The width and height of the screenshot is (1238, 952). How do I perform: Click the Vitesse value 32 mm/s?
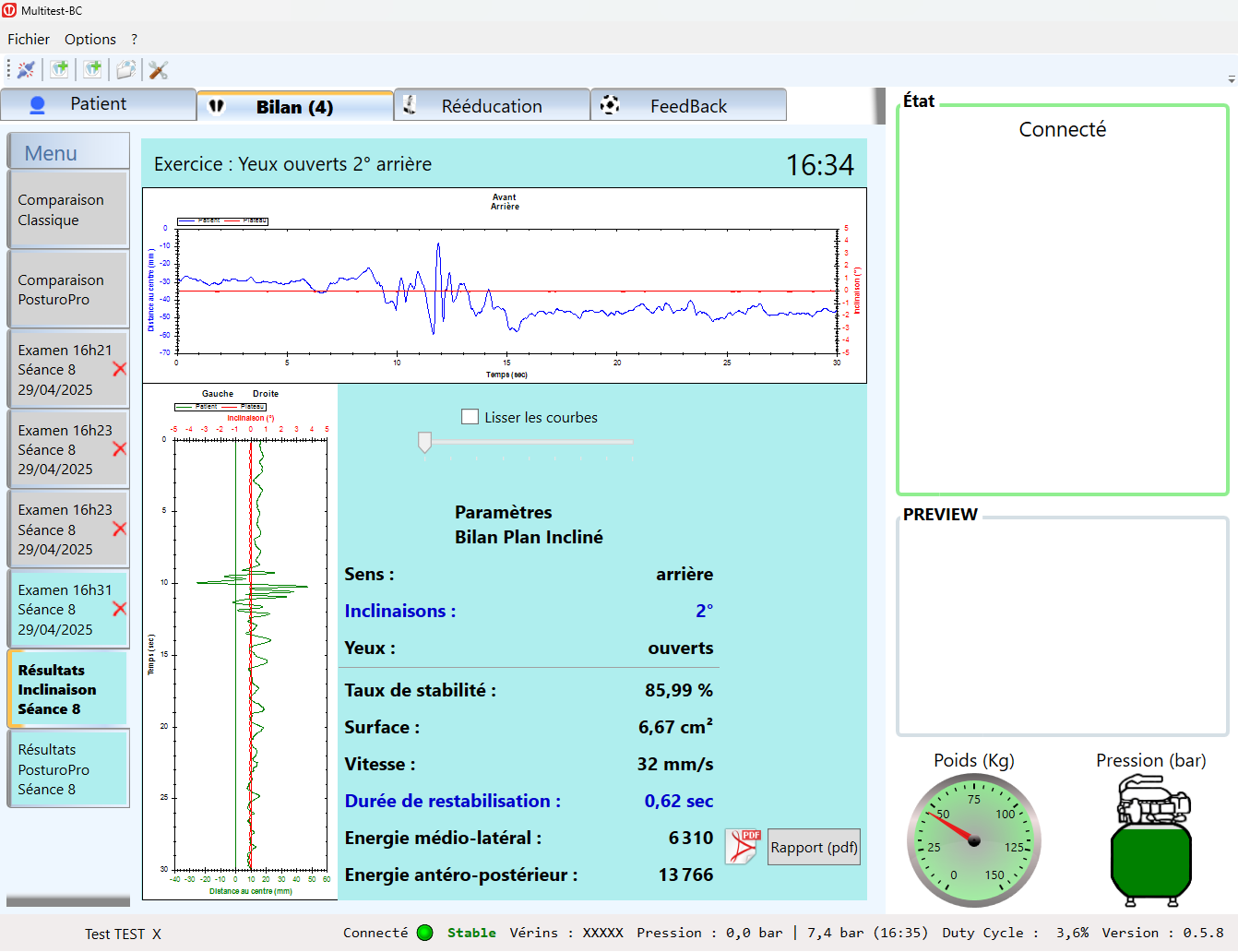pos(675,764)
